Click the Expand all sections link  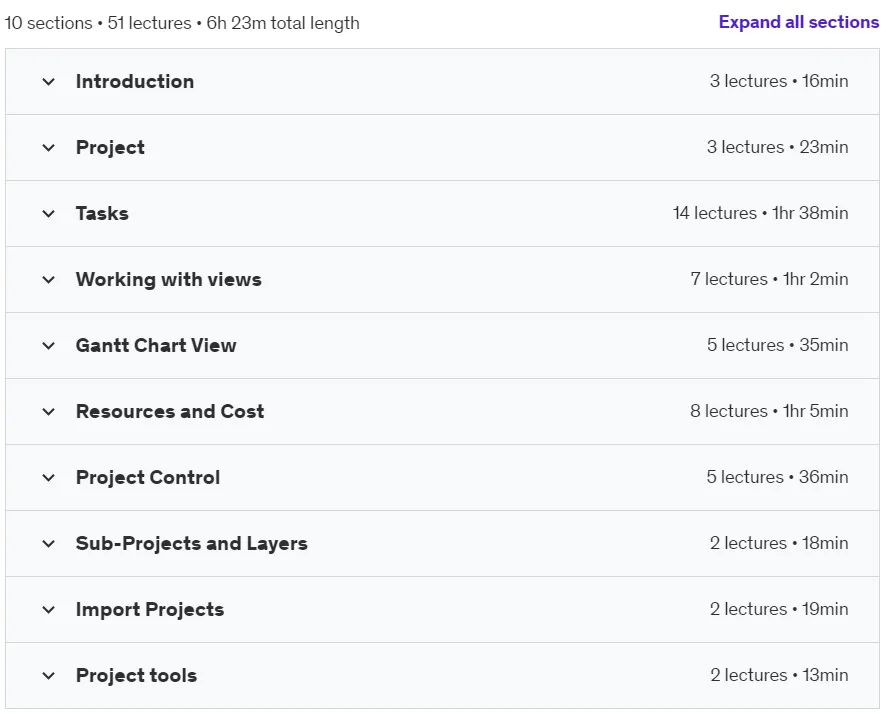799,22
